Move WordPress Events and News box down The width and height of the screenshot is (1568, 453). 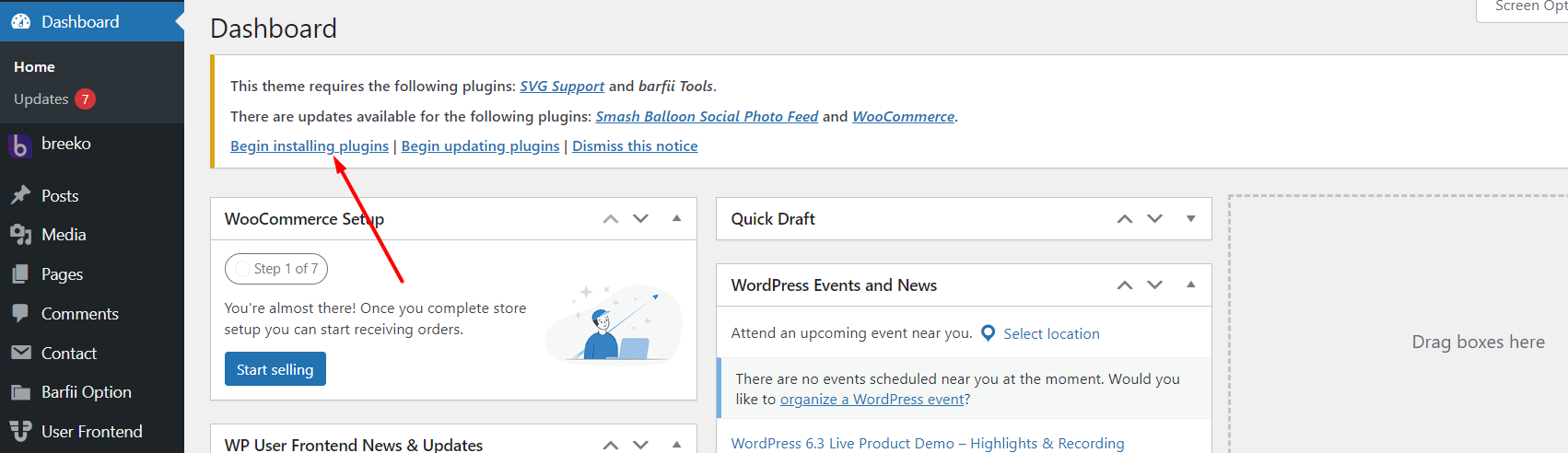pyautogui.click(x=1154, y=285)
